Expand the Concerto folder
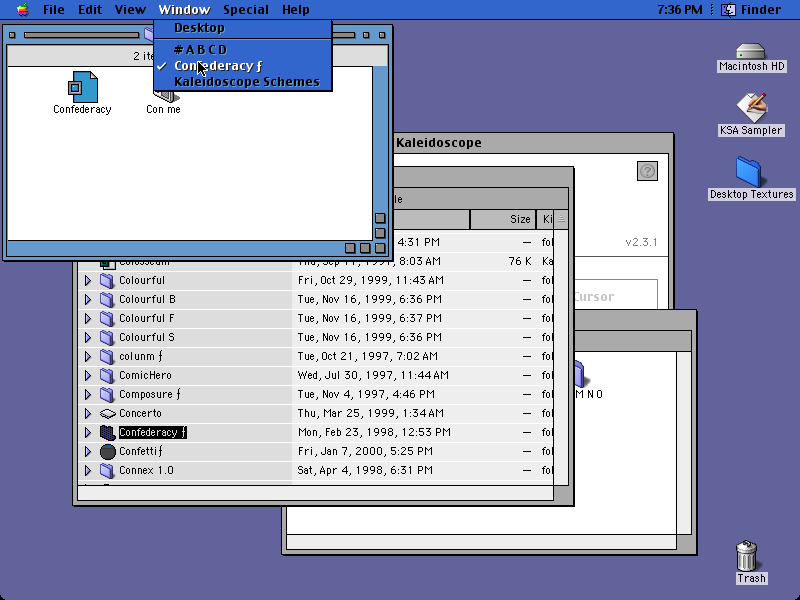This screenshot has width=800, height=600. (x=88, y=413)
